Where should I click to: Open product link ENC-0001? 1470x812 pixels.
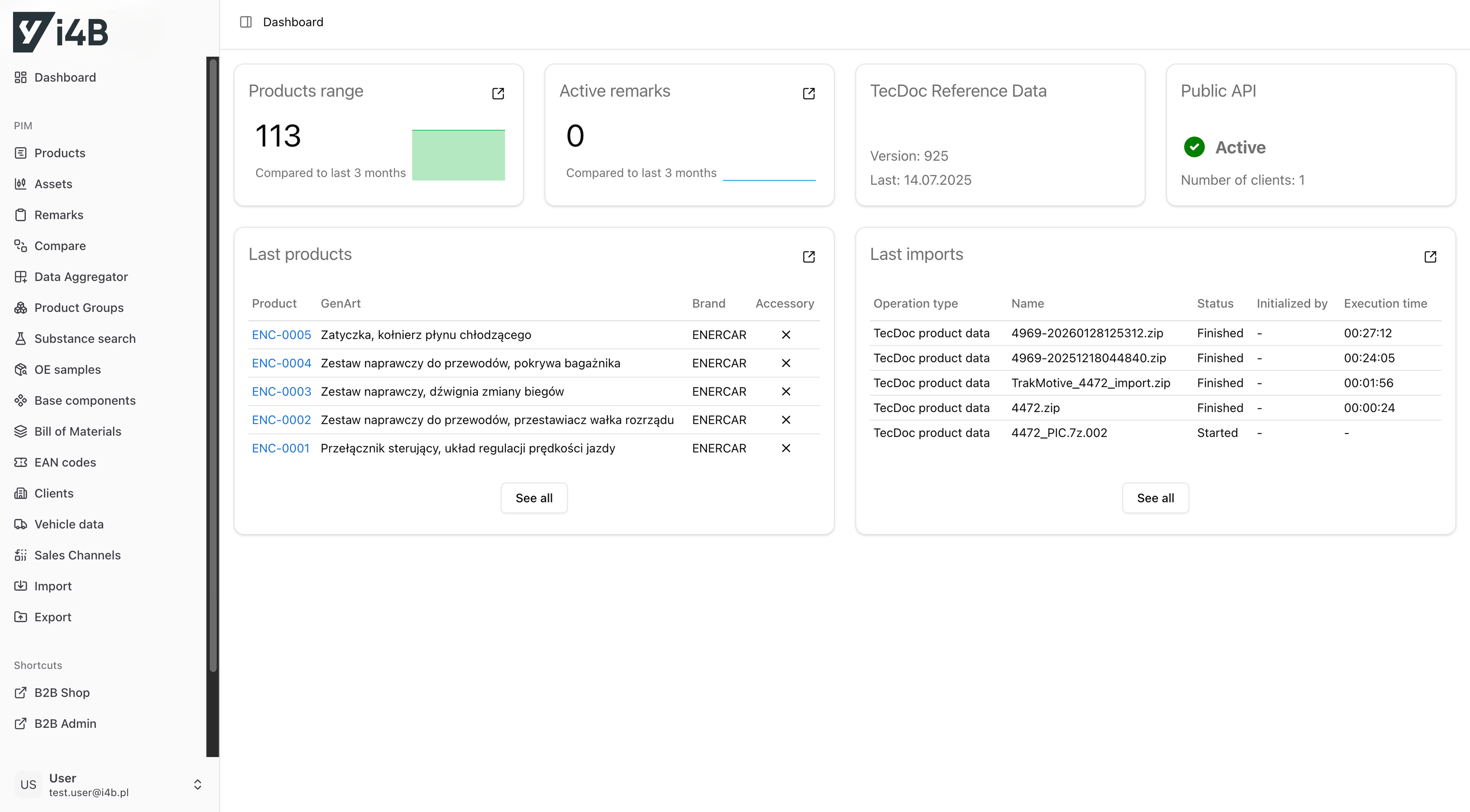click(x=281, y=448)
